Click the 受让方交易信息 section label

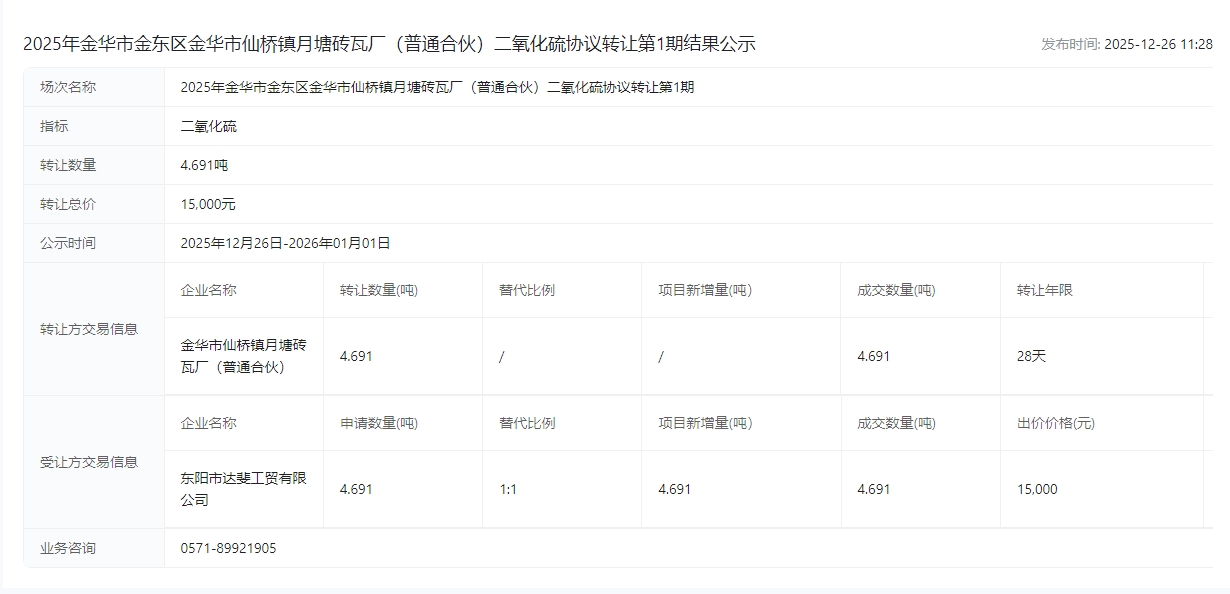click(x=89, y=462)
